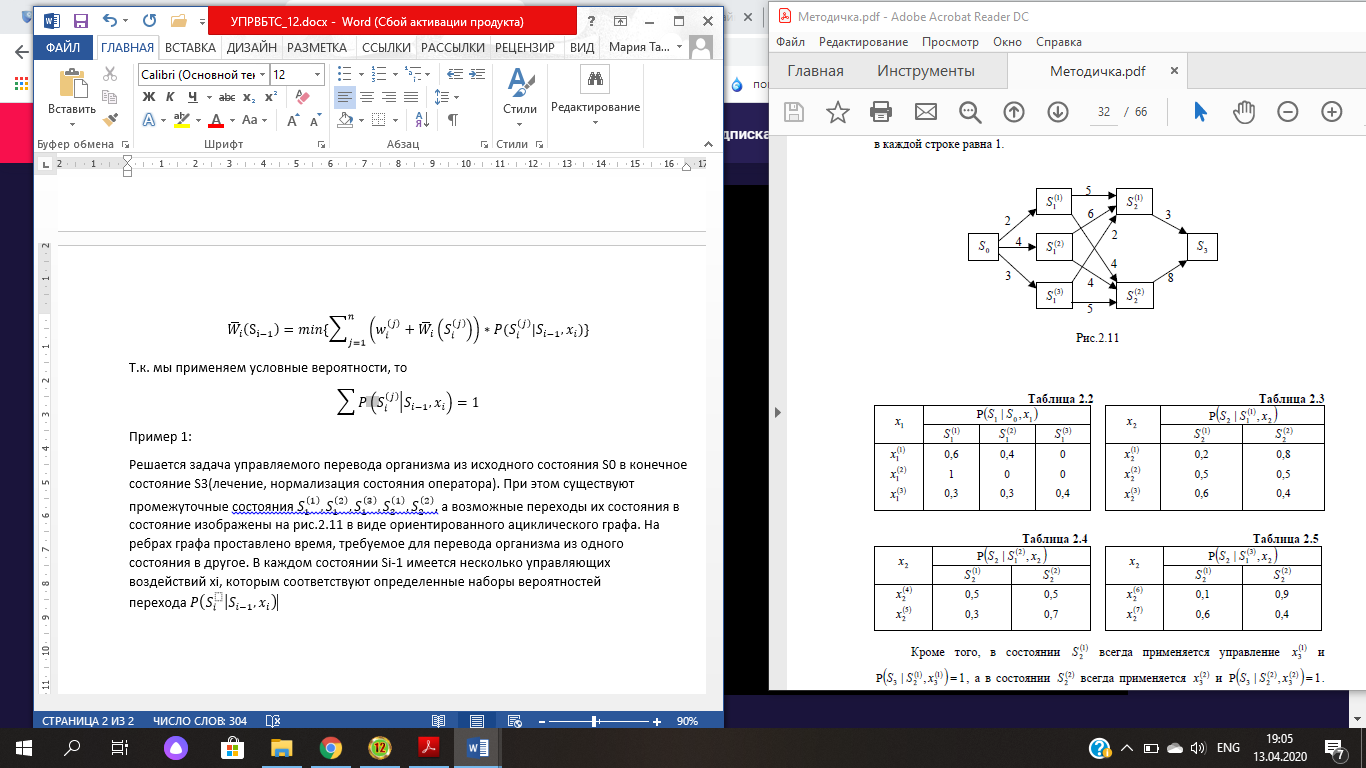Zoom in on the PDF with the plus icon
The height and width of the screenshot is (768, 1366).
(x=1331, y=112)
